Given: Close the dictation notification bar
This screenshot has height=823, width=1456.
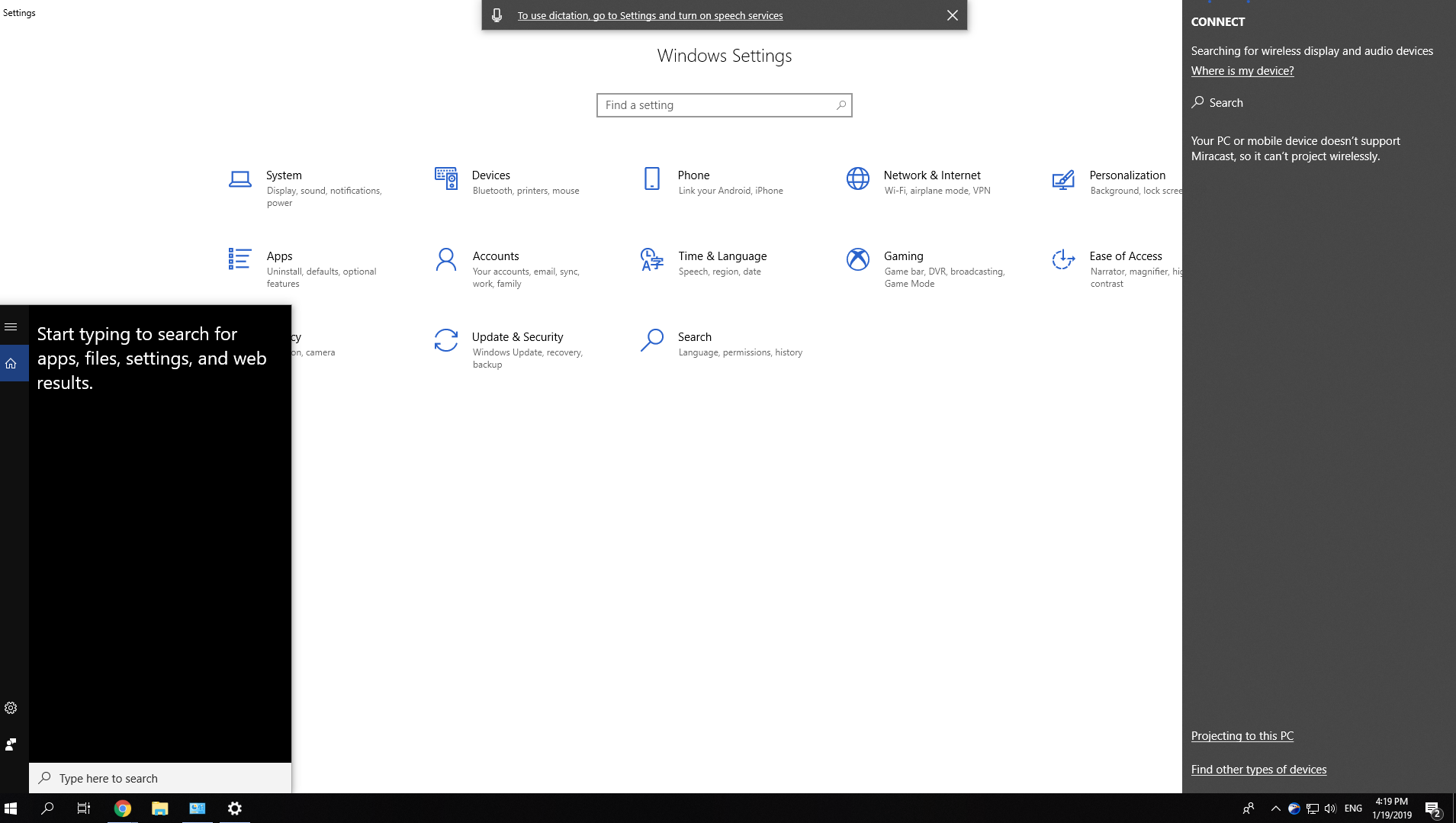Looking at the screenshot, I should point(953,15).
